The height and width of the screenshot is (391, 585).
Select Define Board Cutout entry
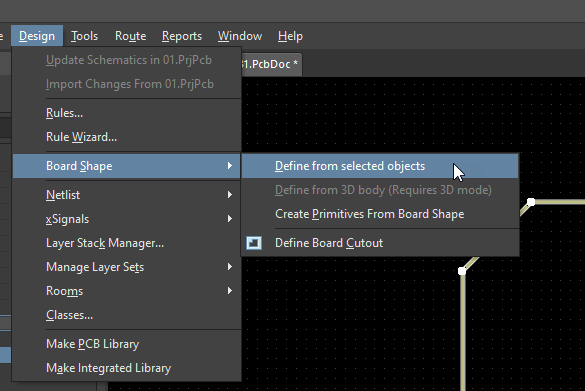tap(380, 243)
